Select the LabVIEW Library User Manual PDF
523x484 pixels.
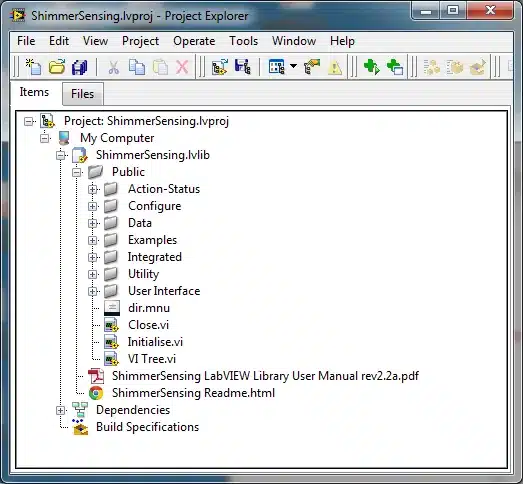265,376
